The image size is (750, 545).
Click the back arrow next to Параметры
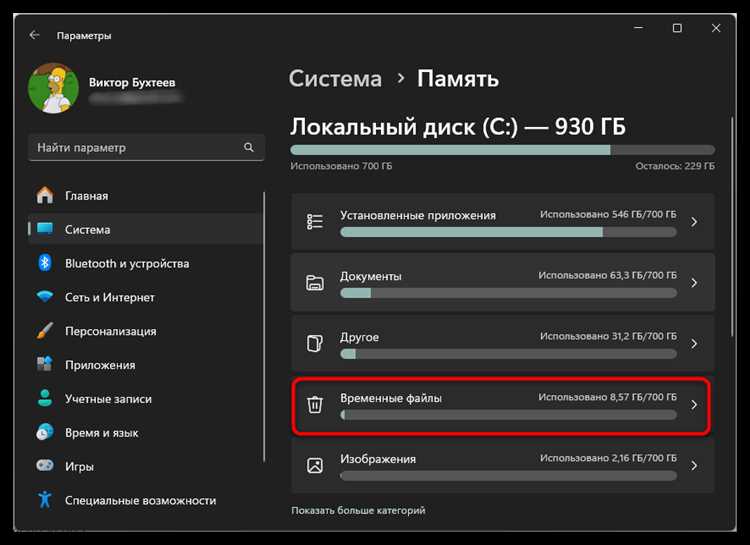pyautogui.click(x=34, y=35)
